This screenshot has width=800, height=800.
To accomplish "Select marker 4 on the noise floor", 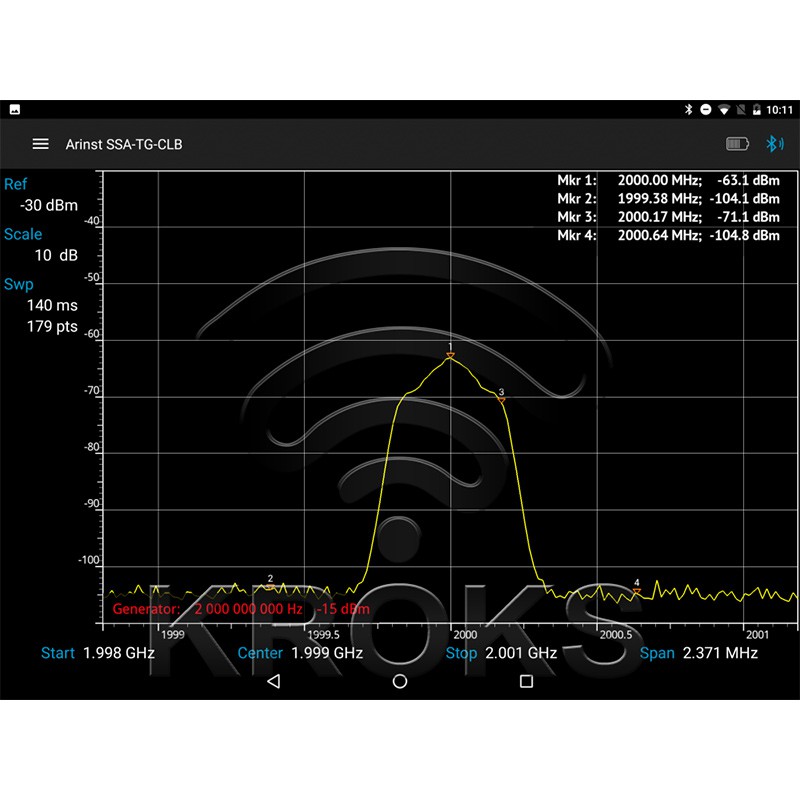I will point(636,590).
